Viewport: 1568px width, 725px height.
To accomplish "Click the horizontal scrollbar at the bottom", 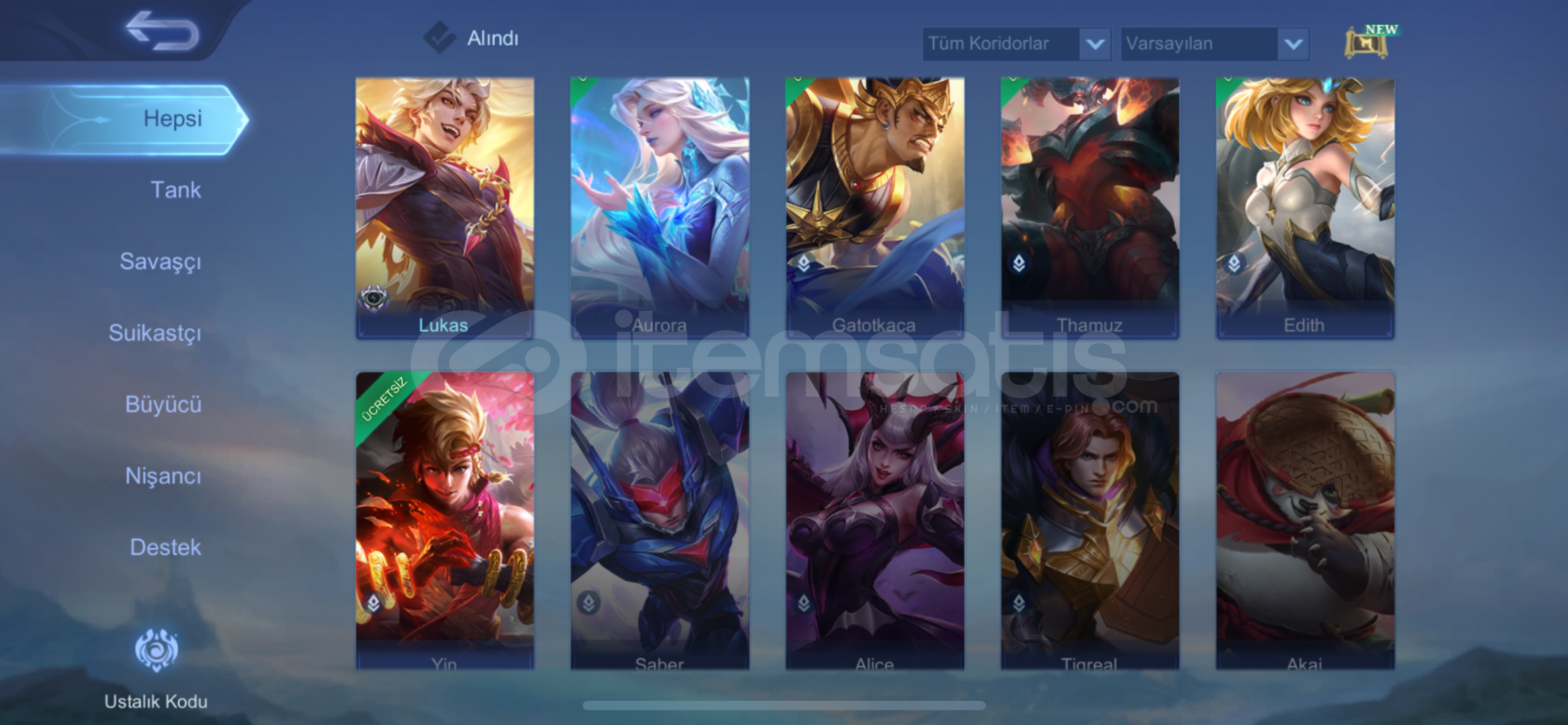I will [784, 705].
